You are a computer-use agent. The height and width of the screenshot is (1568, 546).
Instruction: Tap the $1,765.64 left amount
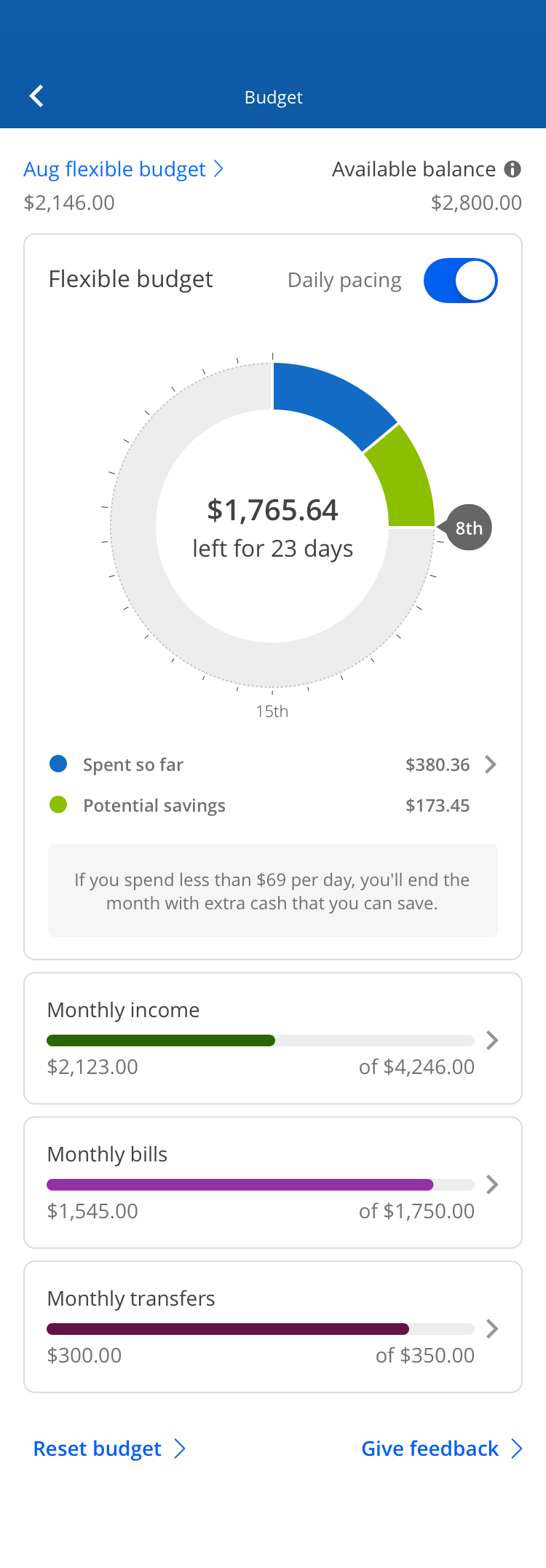point(273,510)
